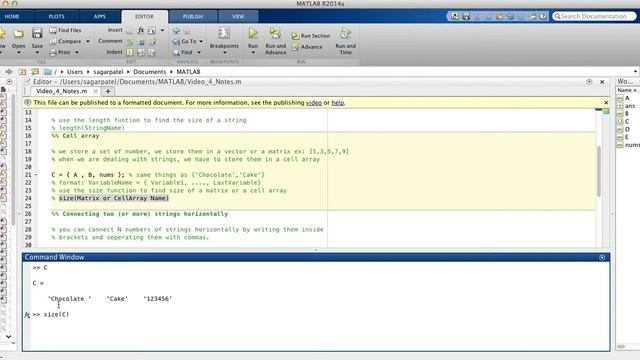640x360 pixels.
Task: Click the Insert function fx icon
Action: coord(141,30)
